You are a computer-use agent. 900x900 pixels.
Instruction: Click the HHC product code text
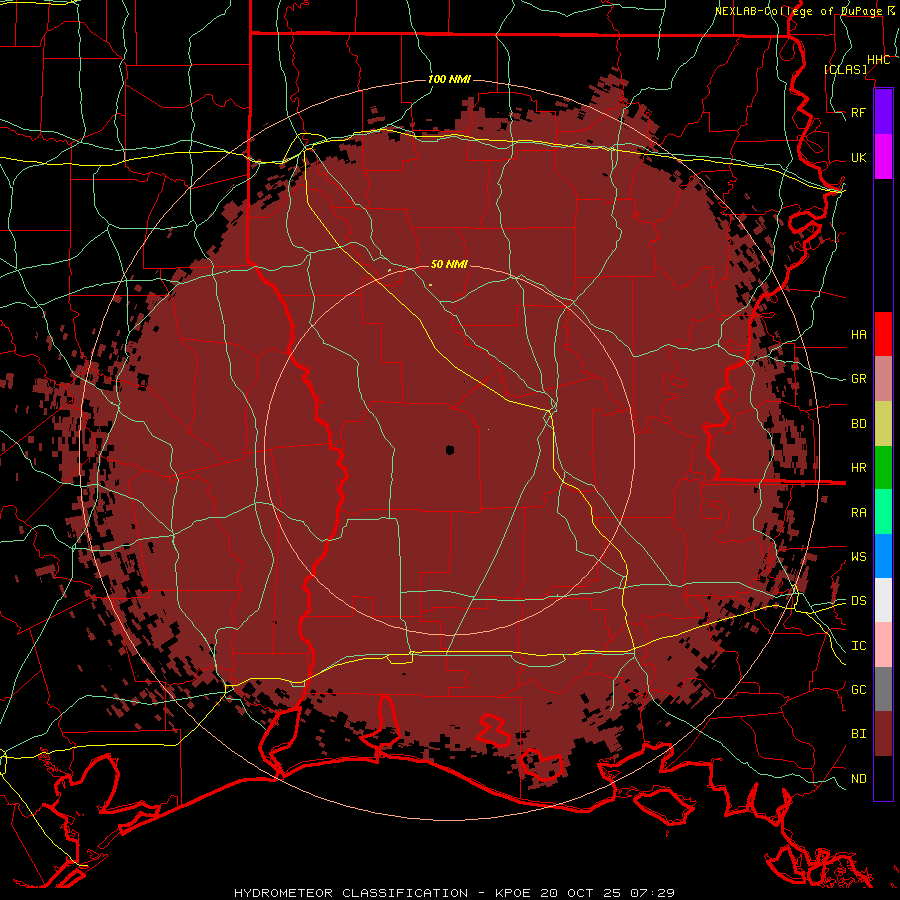pyautogui.click(x=878, y=60)
